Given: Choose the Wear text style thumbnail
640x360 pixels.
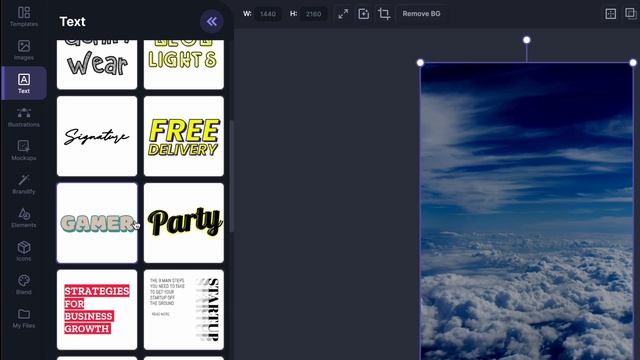Looking at the screenshot, I should coord(97,64).
